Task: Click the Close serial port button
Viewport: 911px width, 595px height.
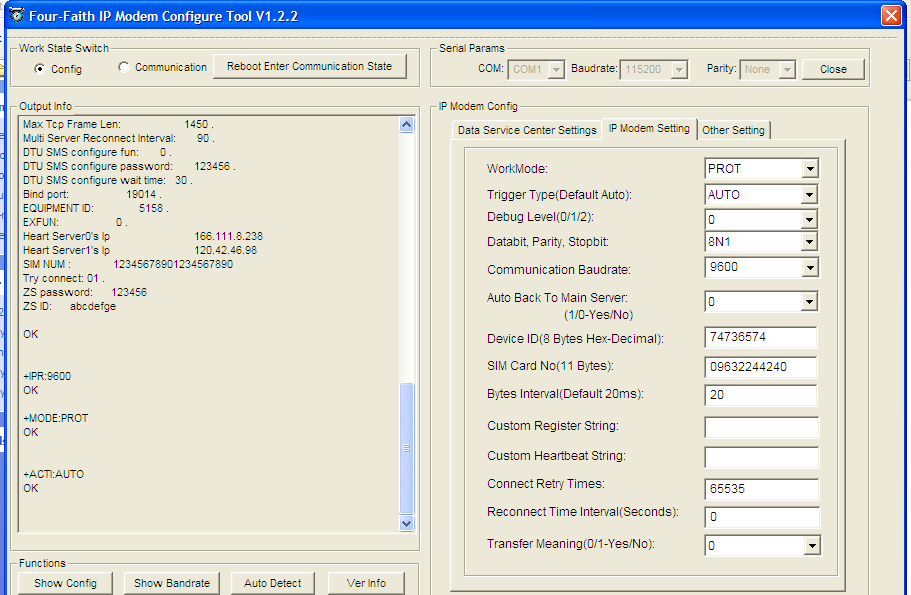Action: 833,69
